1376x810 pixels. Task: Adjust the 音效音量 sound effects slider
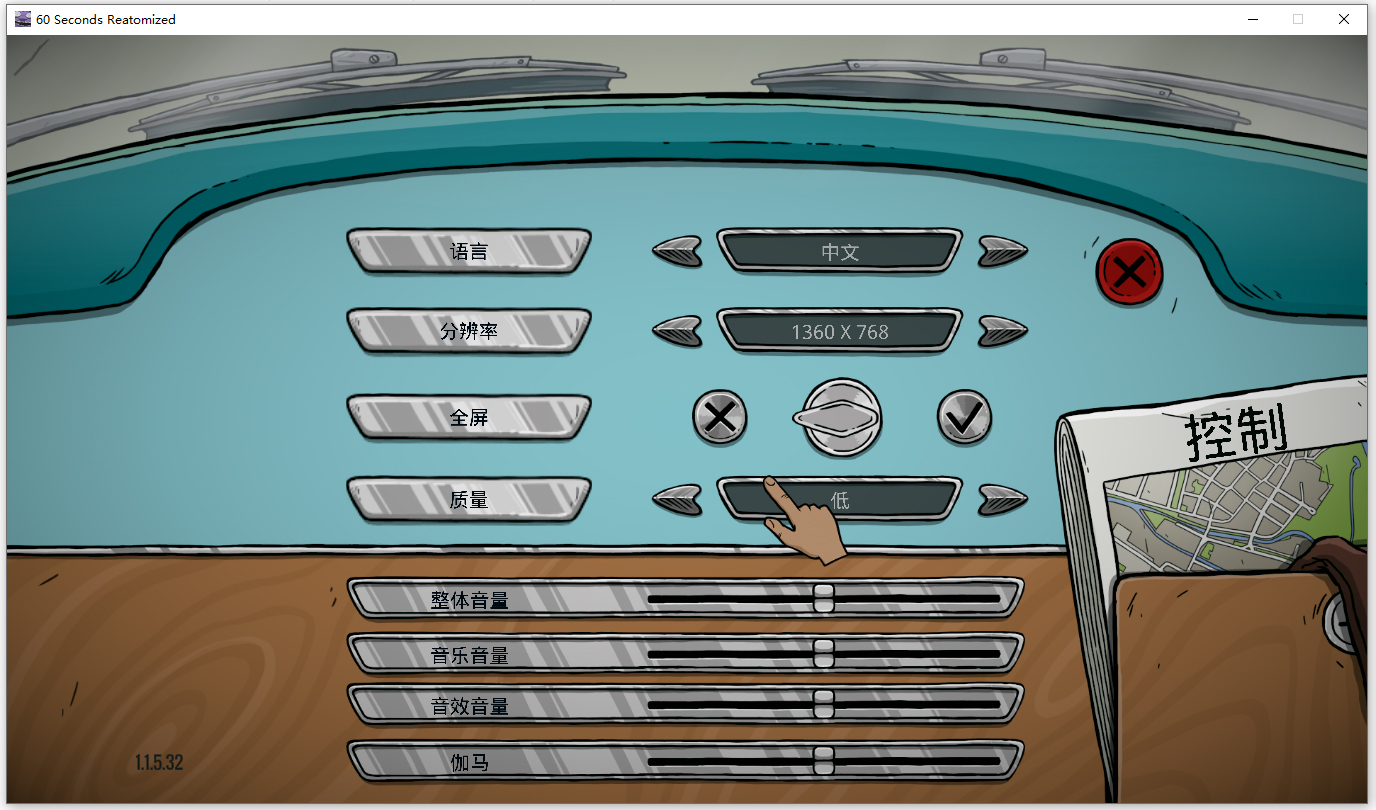823,704
